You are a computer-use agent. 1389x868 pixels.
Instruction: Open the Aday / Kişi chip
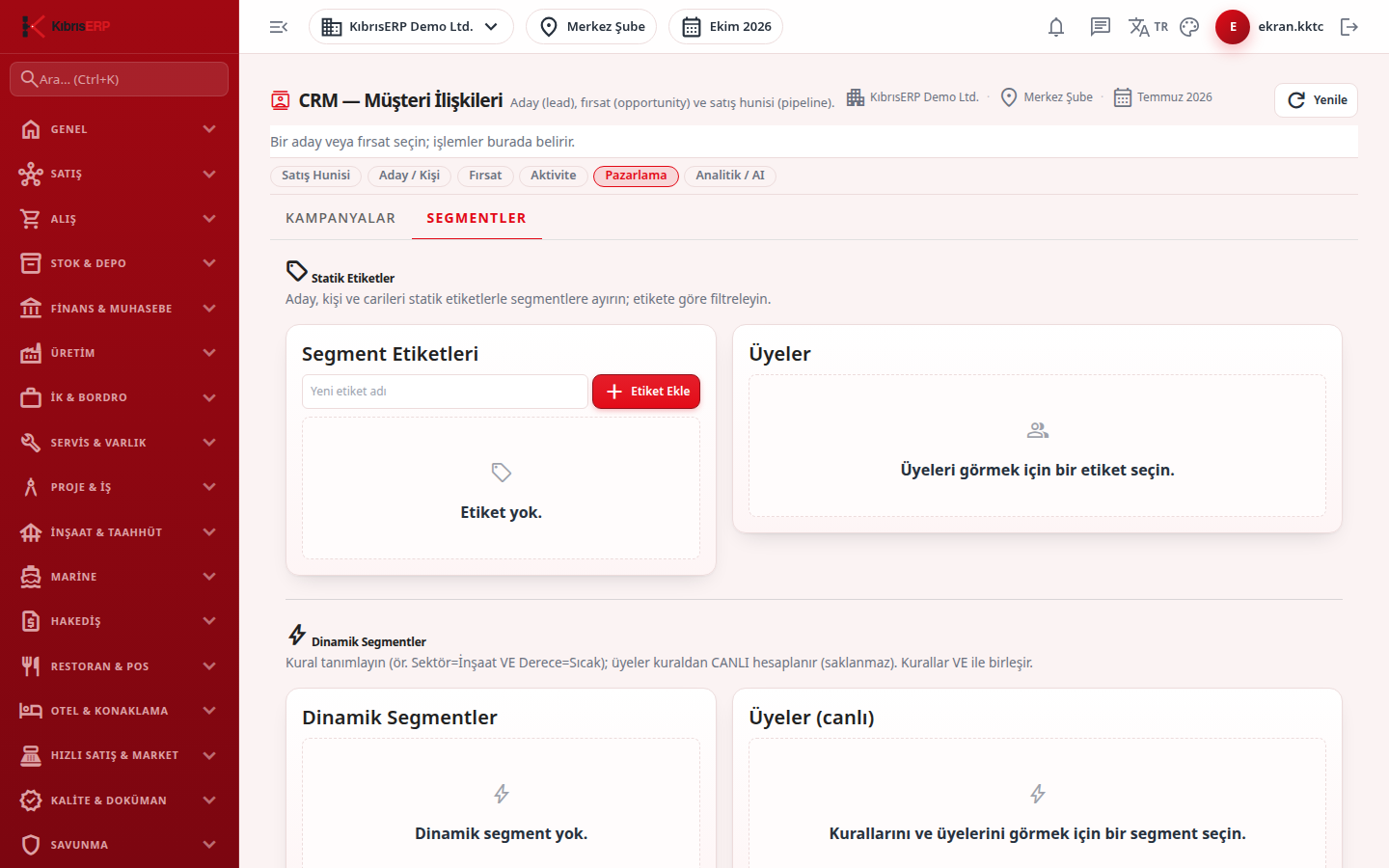409,176
